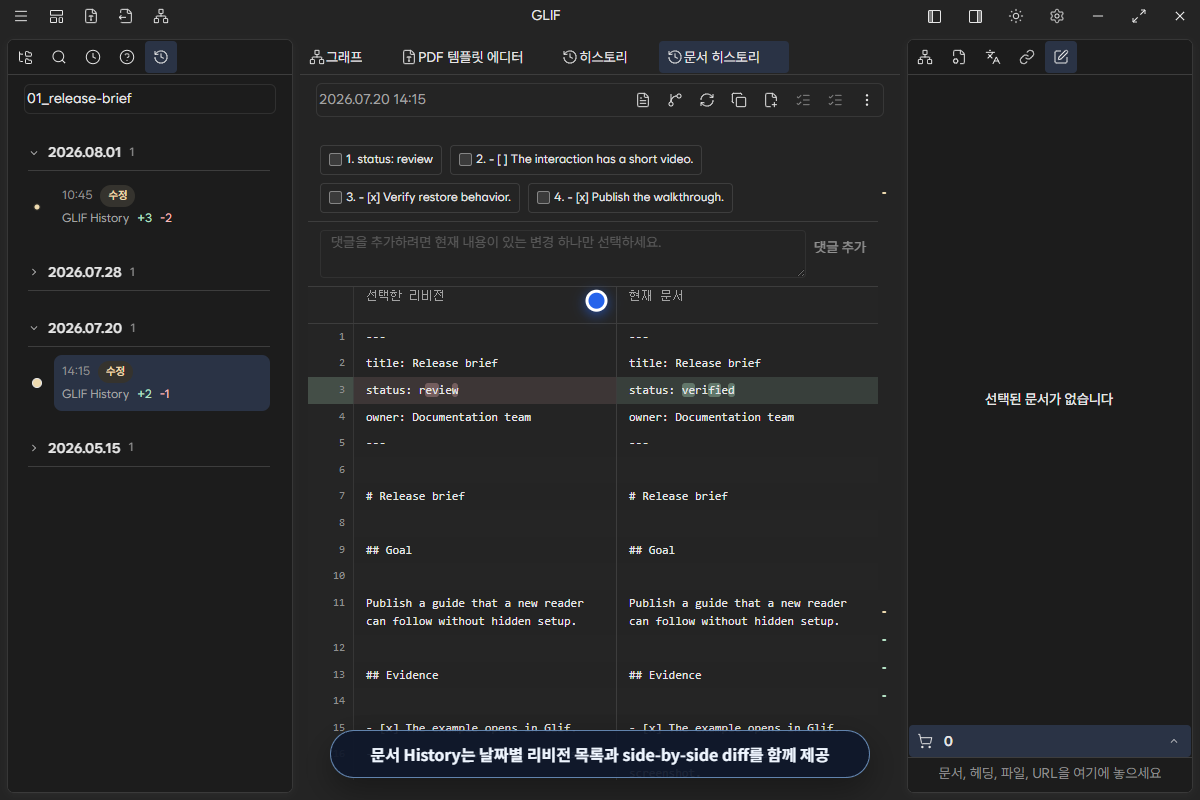Click the cart drop zone hint text
The height and width of the screenshot is (800, 1200).
click(1049, 773)
